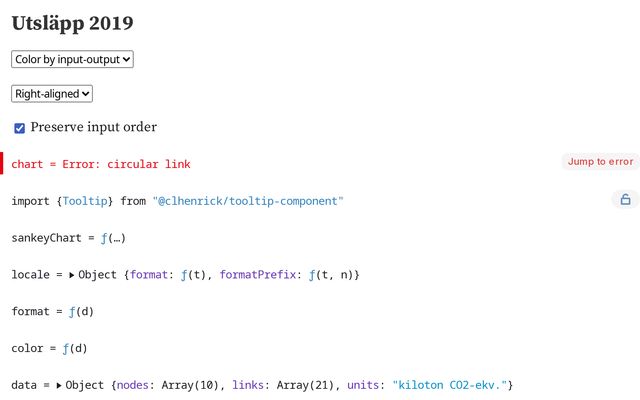
Task: Open the @clhenrick/tooltip-component import link
Action: coord(248,201)
